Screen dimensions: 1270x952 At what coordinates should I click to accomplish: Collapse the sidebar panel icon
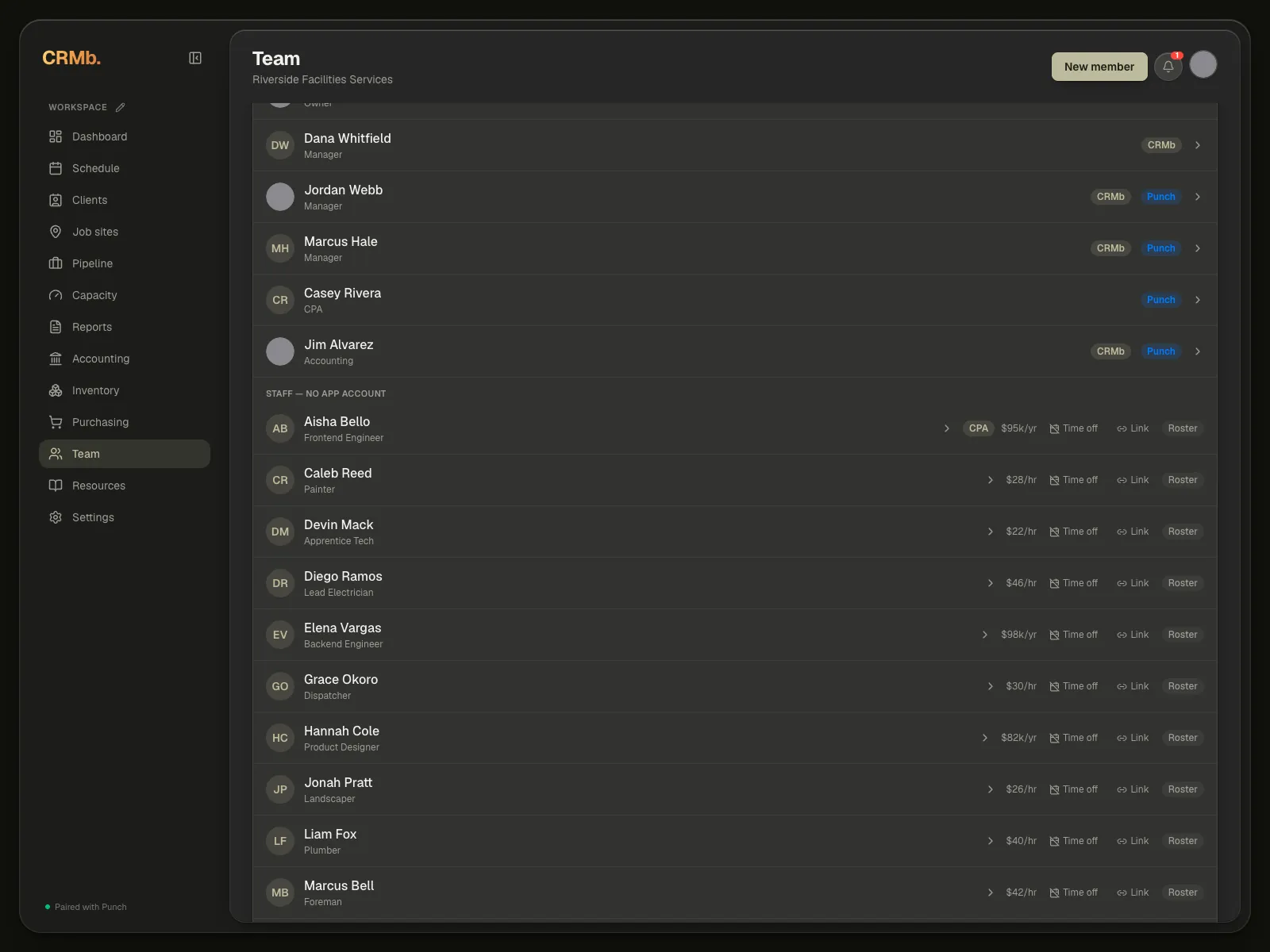pyautogui.click(x=195, y=58)
